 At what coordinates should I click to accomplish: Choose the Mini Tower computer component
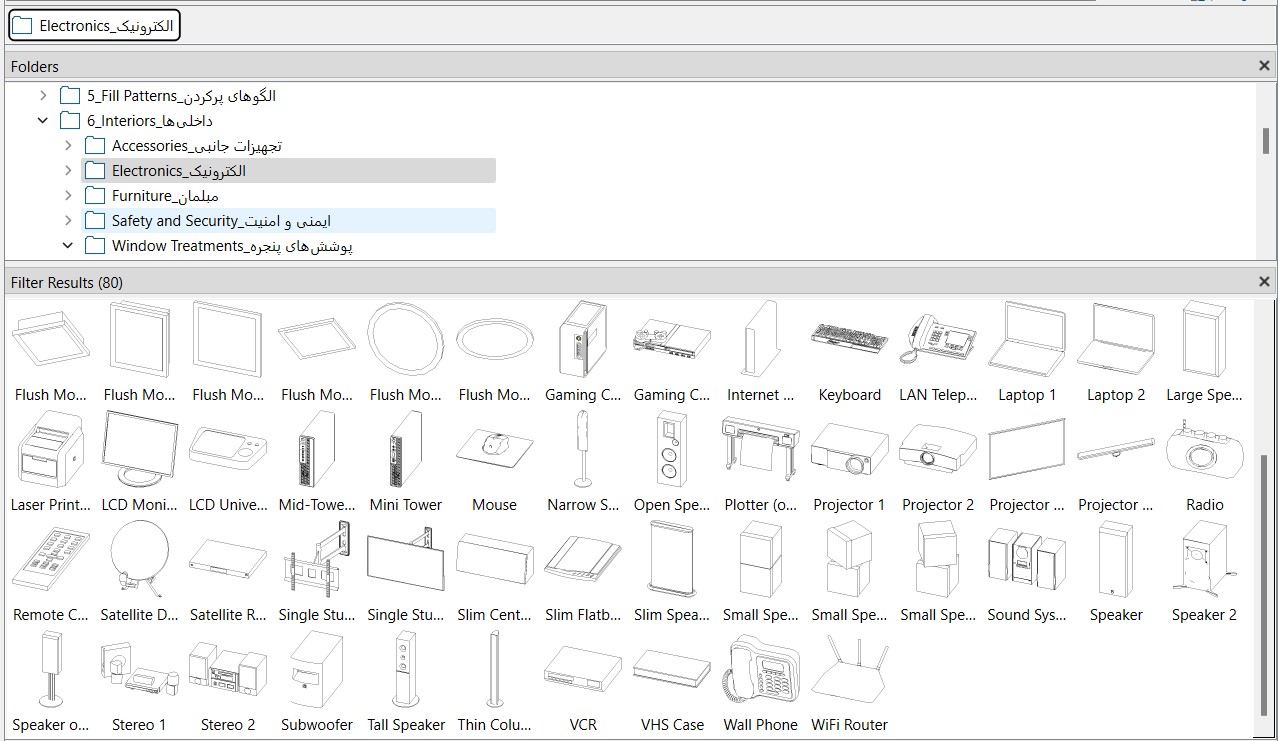(405, 450)
